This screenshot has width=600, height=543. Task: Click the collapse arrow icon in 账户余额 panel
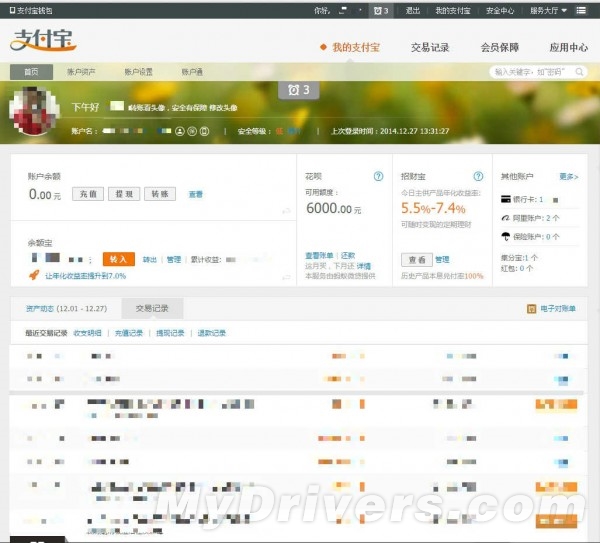tap(286, 211)
